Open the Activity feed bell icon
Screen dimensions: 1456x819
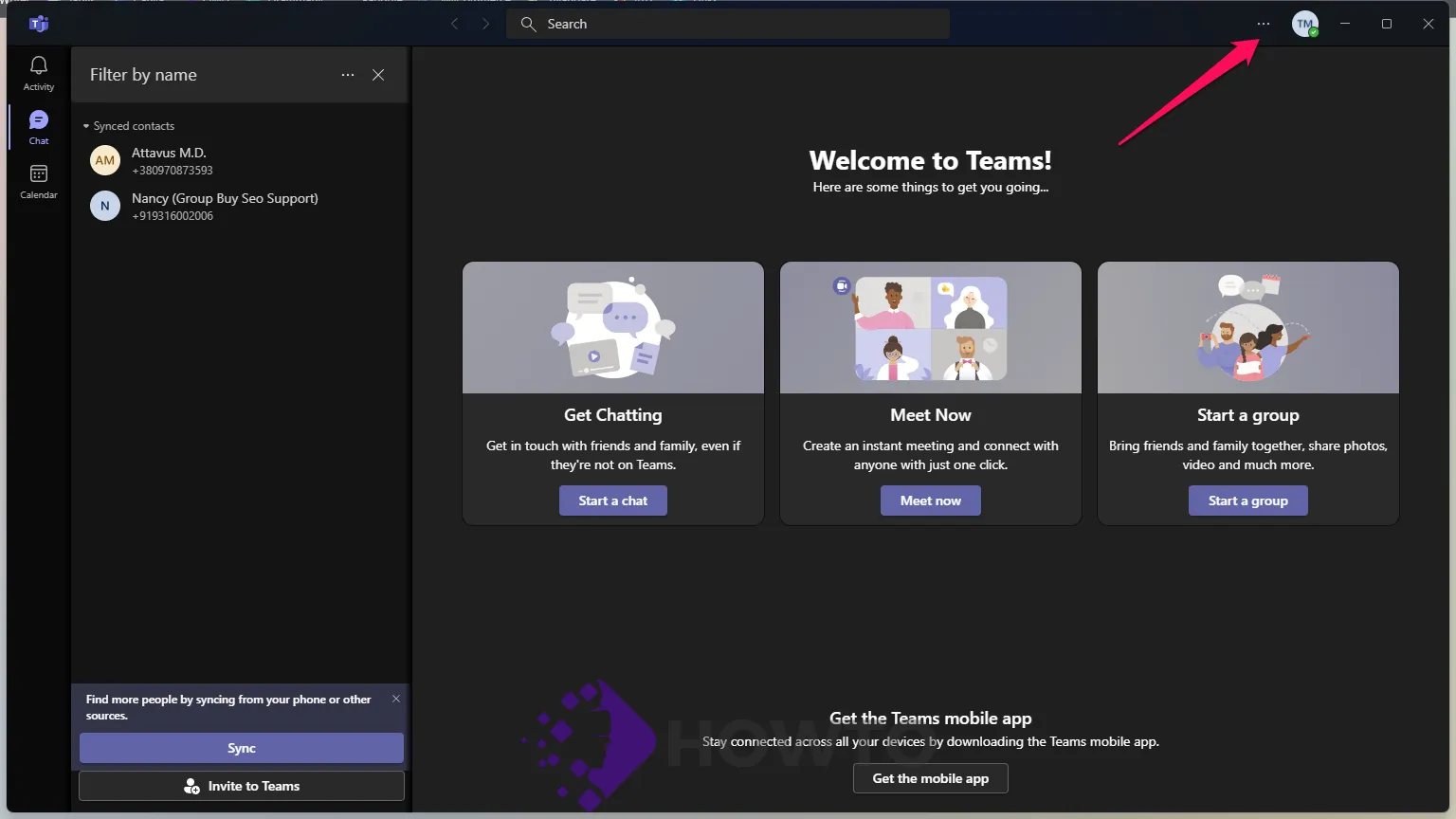(39, 73)
